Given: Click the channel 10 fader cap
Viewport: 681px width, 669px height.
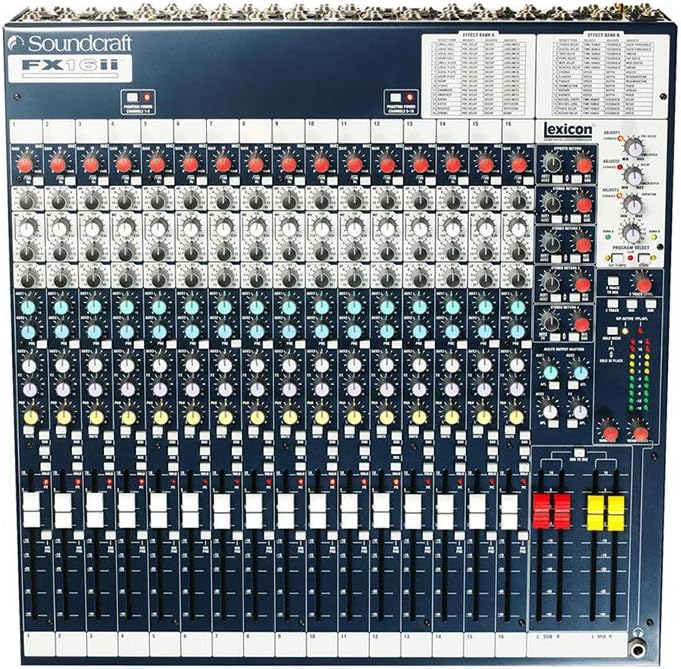Looking at the screenshot, I should (x=318, y=510).
